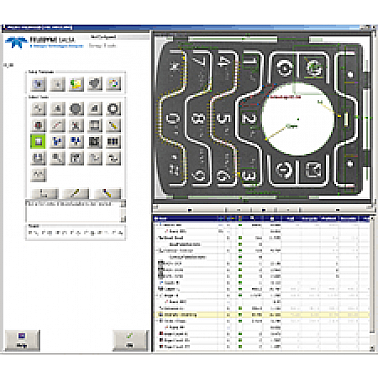The width and height of the screenshot is (378, 378).
Task: Select the diagonal red line tool
Action: tap(57, 125)
